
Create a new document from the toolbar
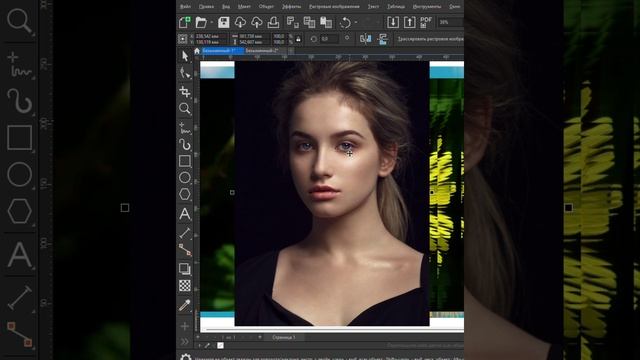pos(184,22)
